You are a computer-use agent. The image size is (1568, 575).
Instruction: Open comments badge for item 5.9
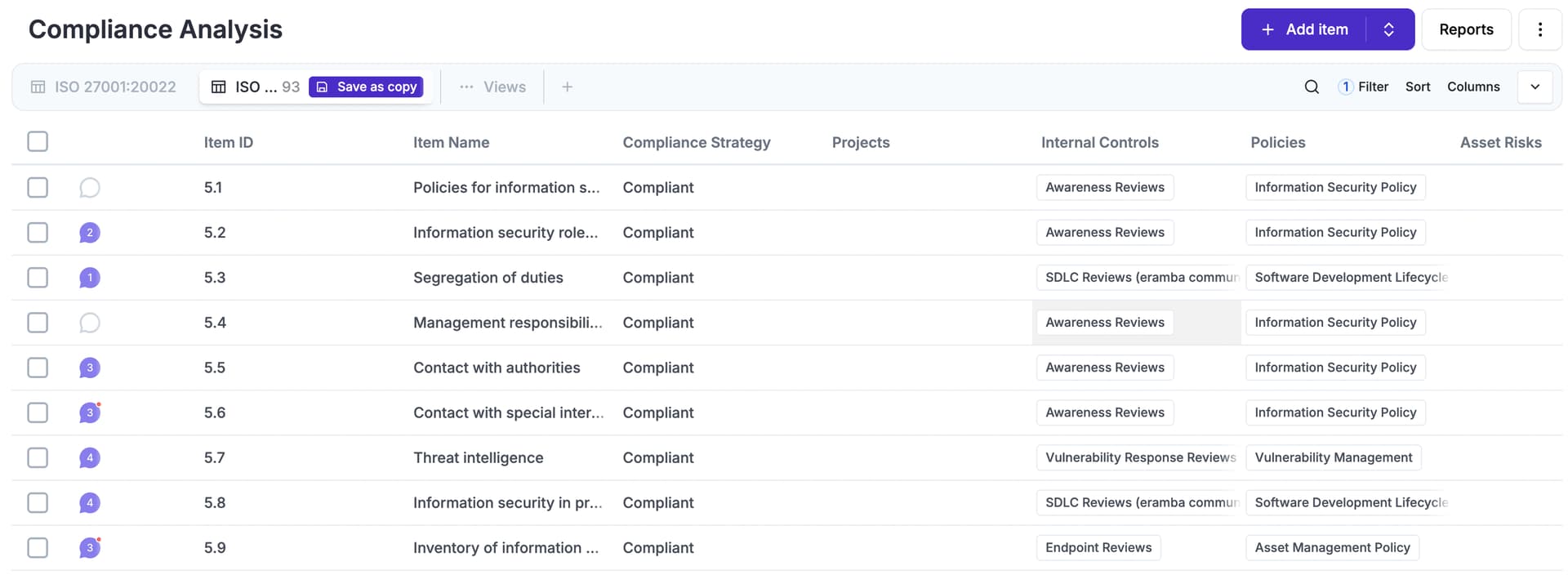coord(90,547)
